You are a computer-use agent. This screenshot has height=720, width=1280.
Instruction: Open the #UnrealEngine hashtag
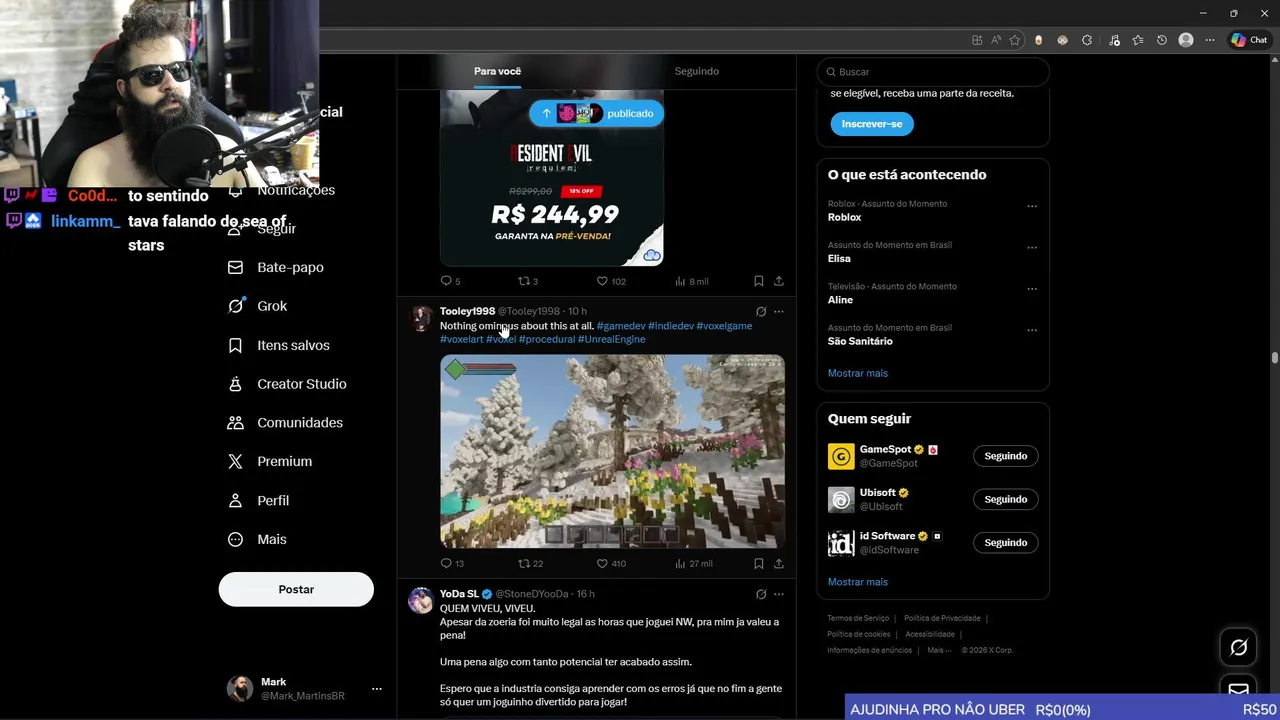611,339
